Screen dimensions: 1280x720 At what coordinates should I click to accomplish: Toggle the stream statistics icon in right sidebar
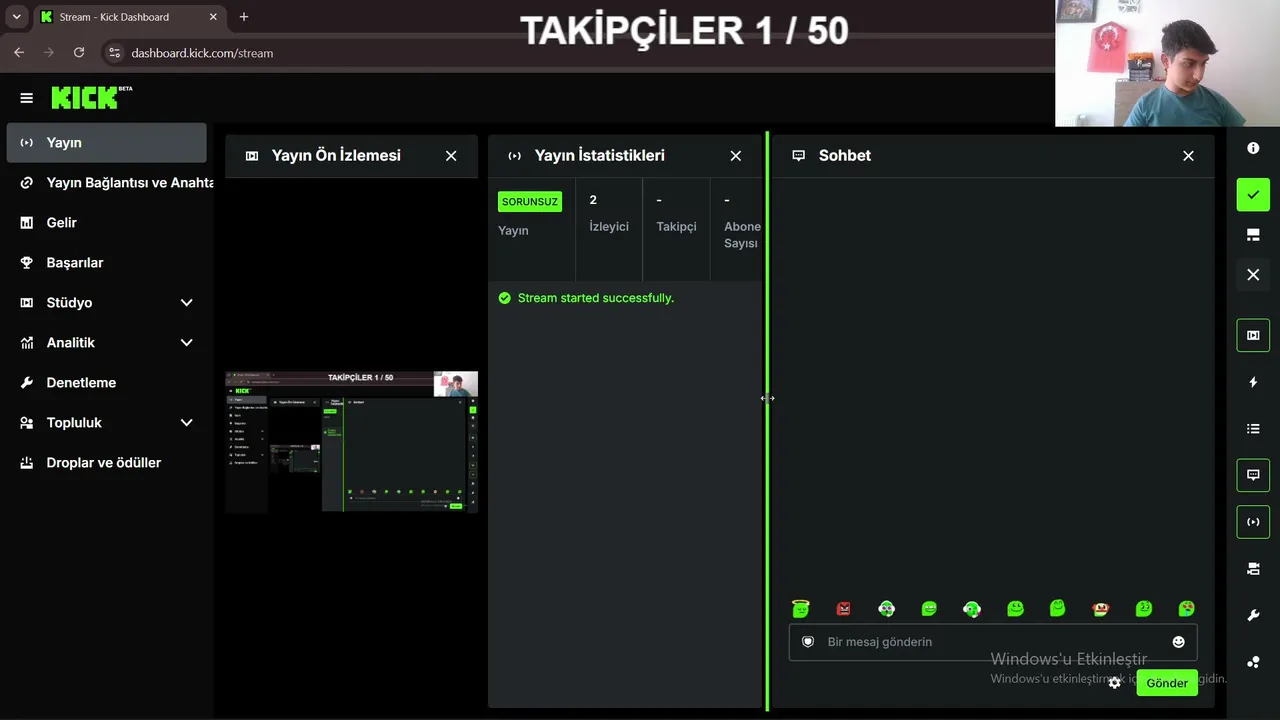click(1253, 522)
